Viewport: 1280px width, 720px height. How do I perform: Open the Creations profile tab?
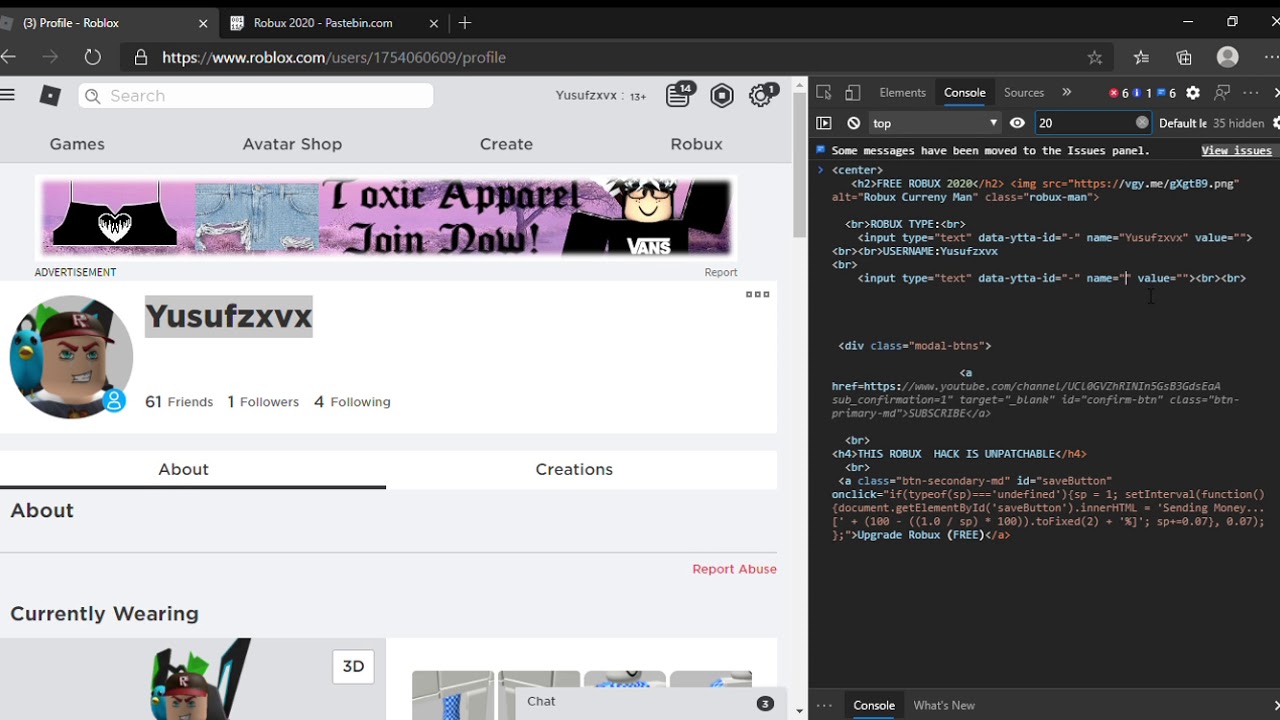(x=574, y=469)
